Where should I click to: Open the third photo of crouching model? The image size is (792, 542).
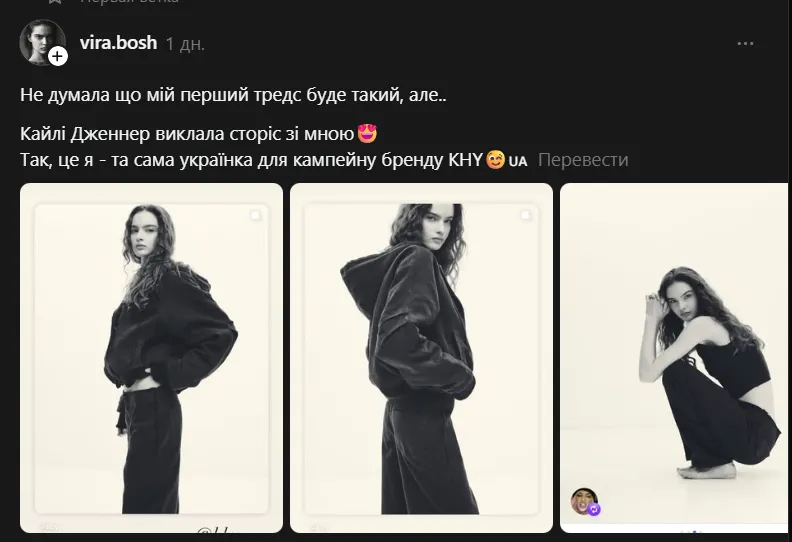click(x=675, y=358)
